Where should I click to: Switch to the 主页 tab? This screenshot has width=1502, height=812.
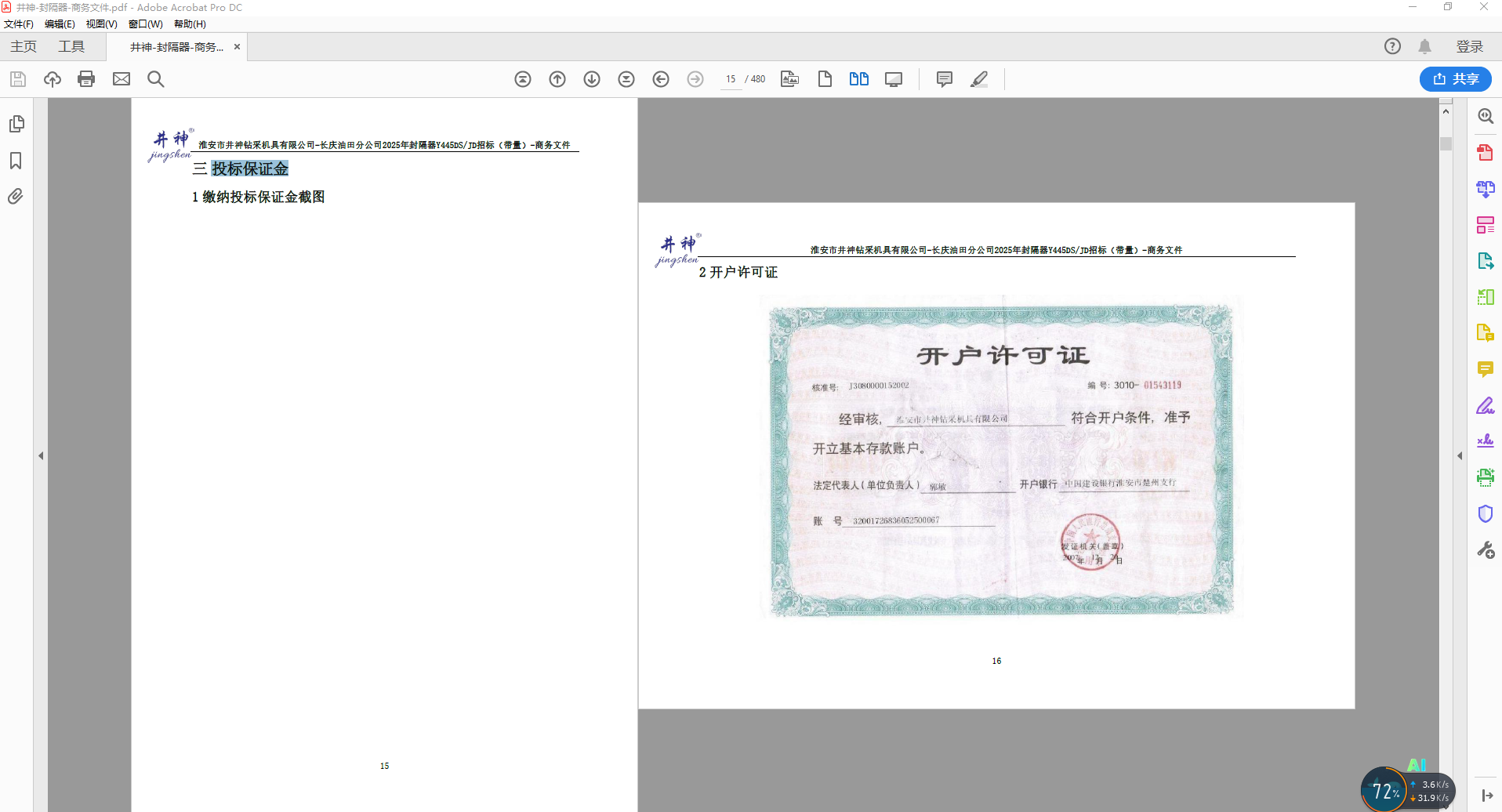(24, 47)
